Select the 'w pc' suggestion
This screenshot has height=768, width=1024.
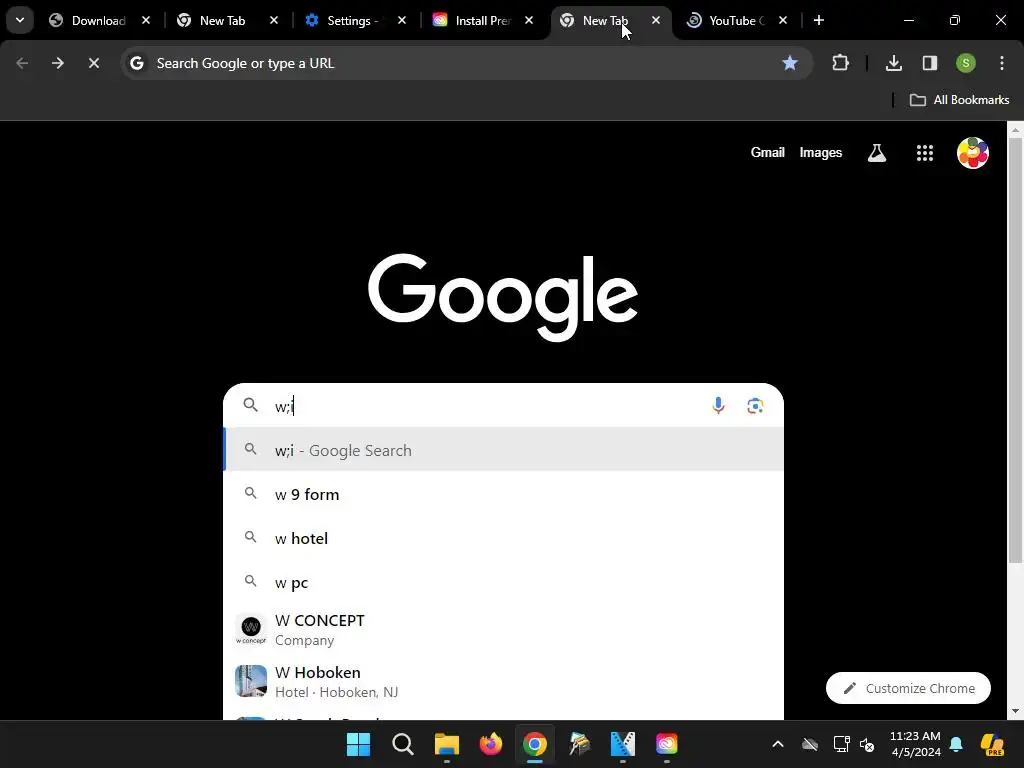pyautogui.click(x=504, y=582)
